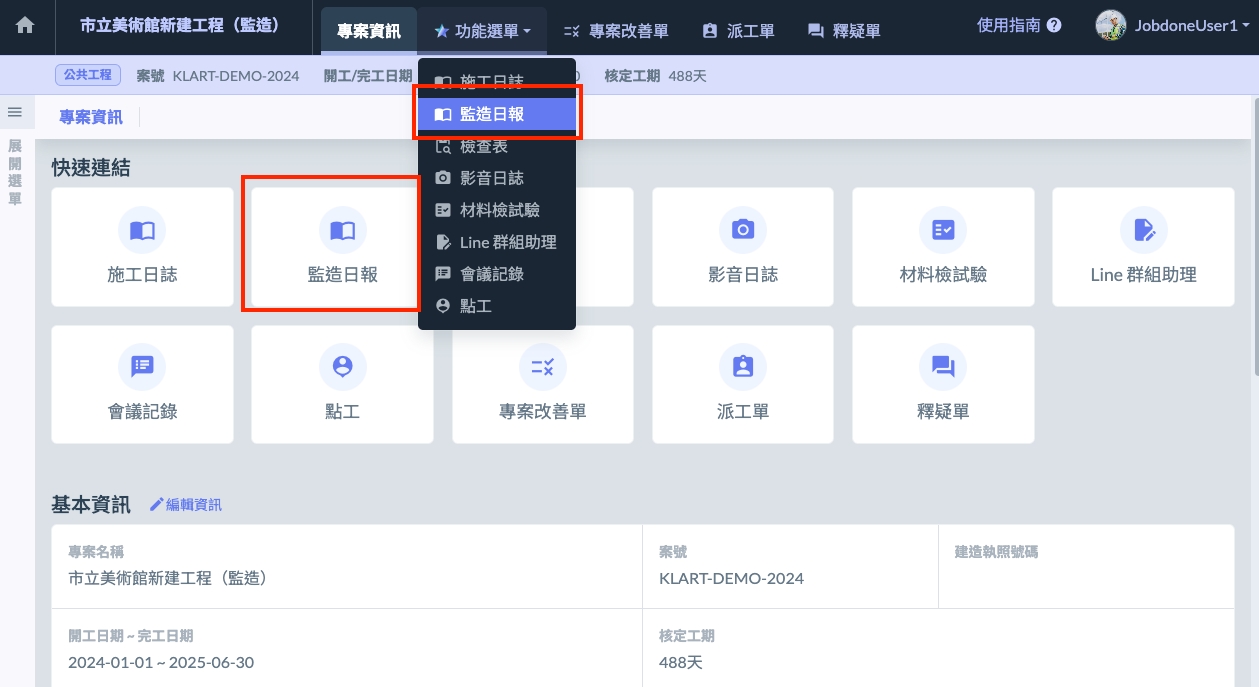Screen dimensions: 1259x687
Task: Open the 派工單 quick link card
Action: coord(742,385)
